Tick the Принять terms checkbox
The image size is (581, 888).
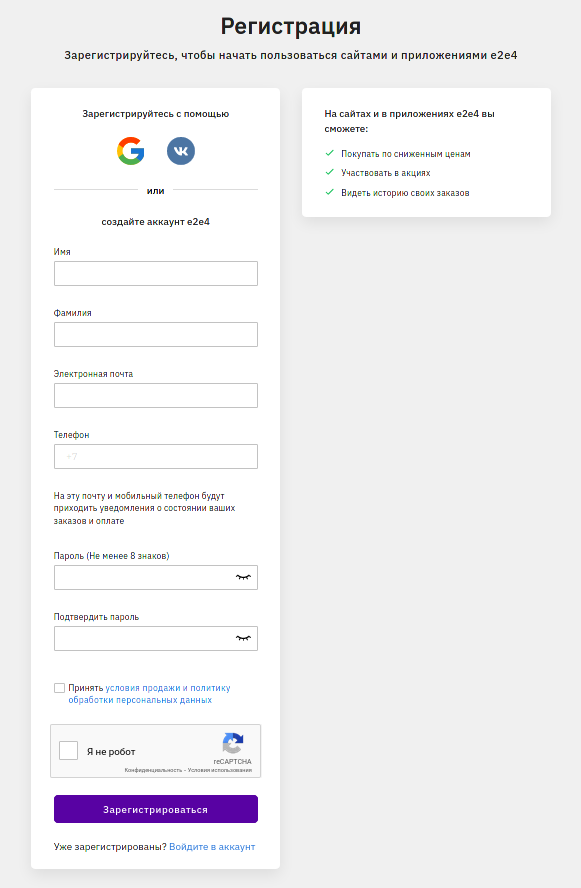(59, 688)
